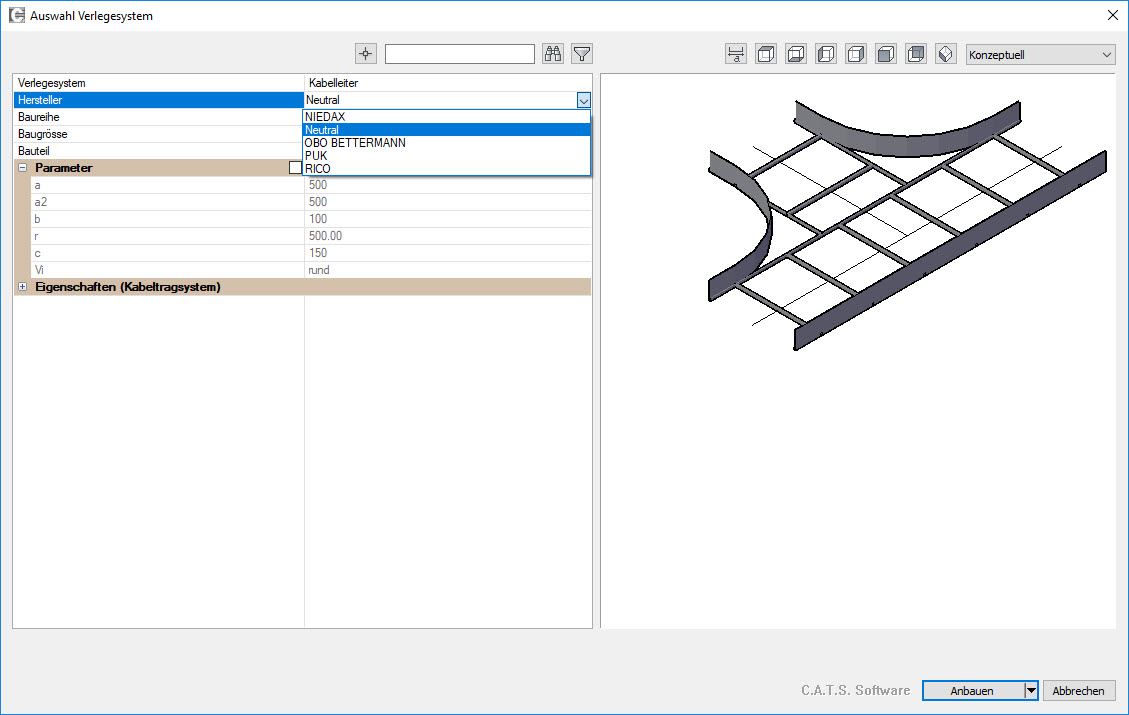This screenshot has width=1129, height=715.
Task: Close the Hersteller dropdown via its arrow
Action: (583, 100)
